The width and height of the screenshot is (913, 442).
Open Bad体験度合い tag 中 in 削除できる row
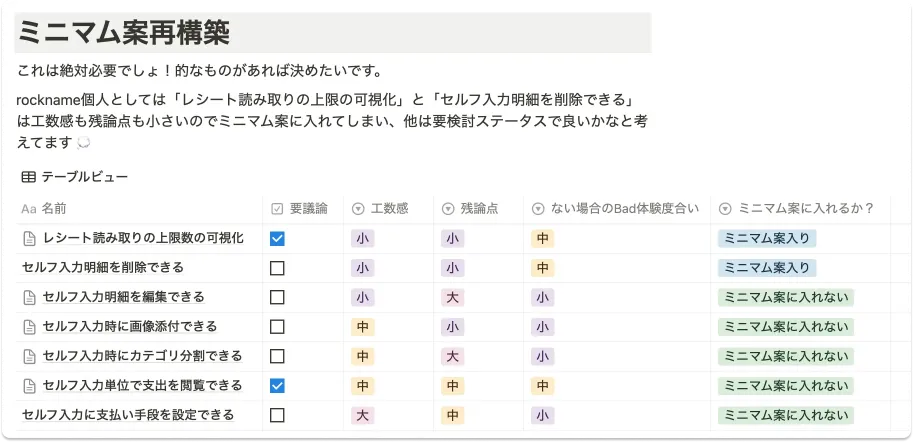click(543, 268)
